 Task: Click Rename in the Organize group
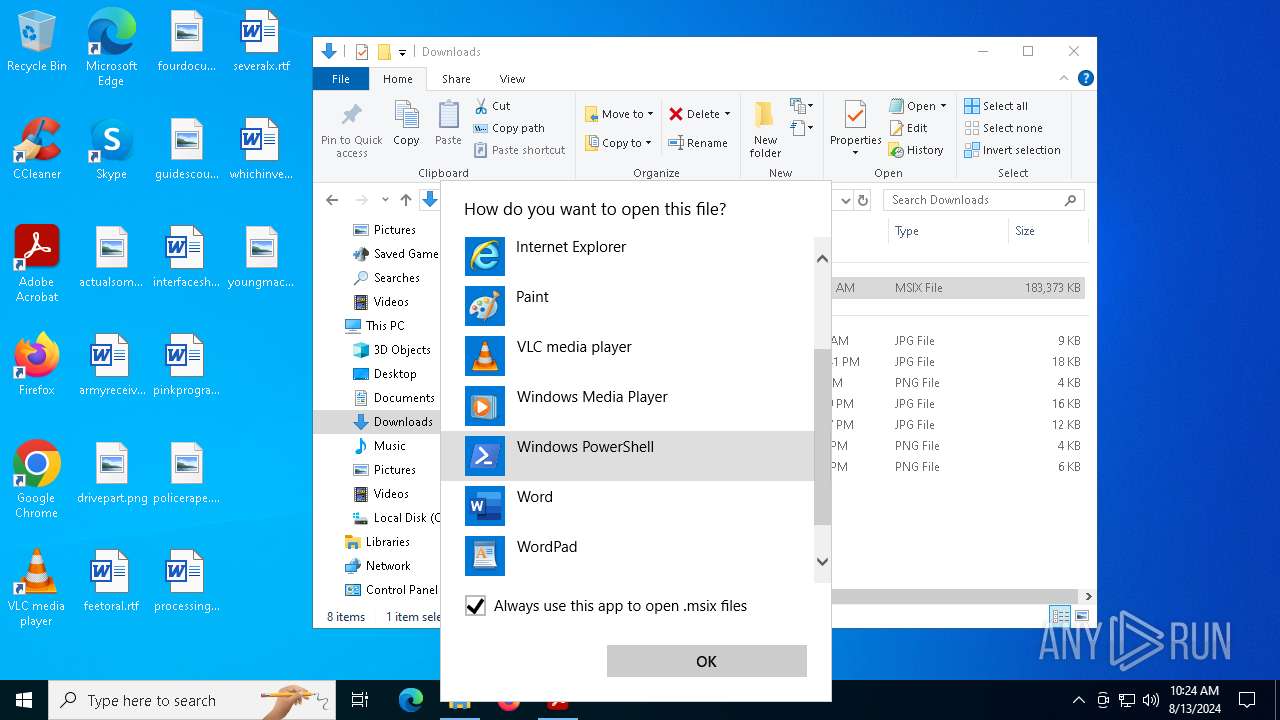point(698,143)
